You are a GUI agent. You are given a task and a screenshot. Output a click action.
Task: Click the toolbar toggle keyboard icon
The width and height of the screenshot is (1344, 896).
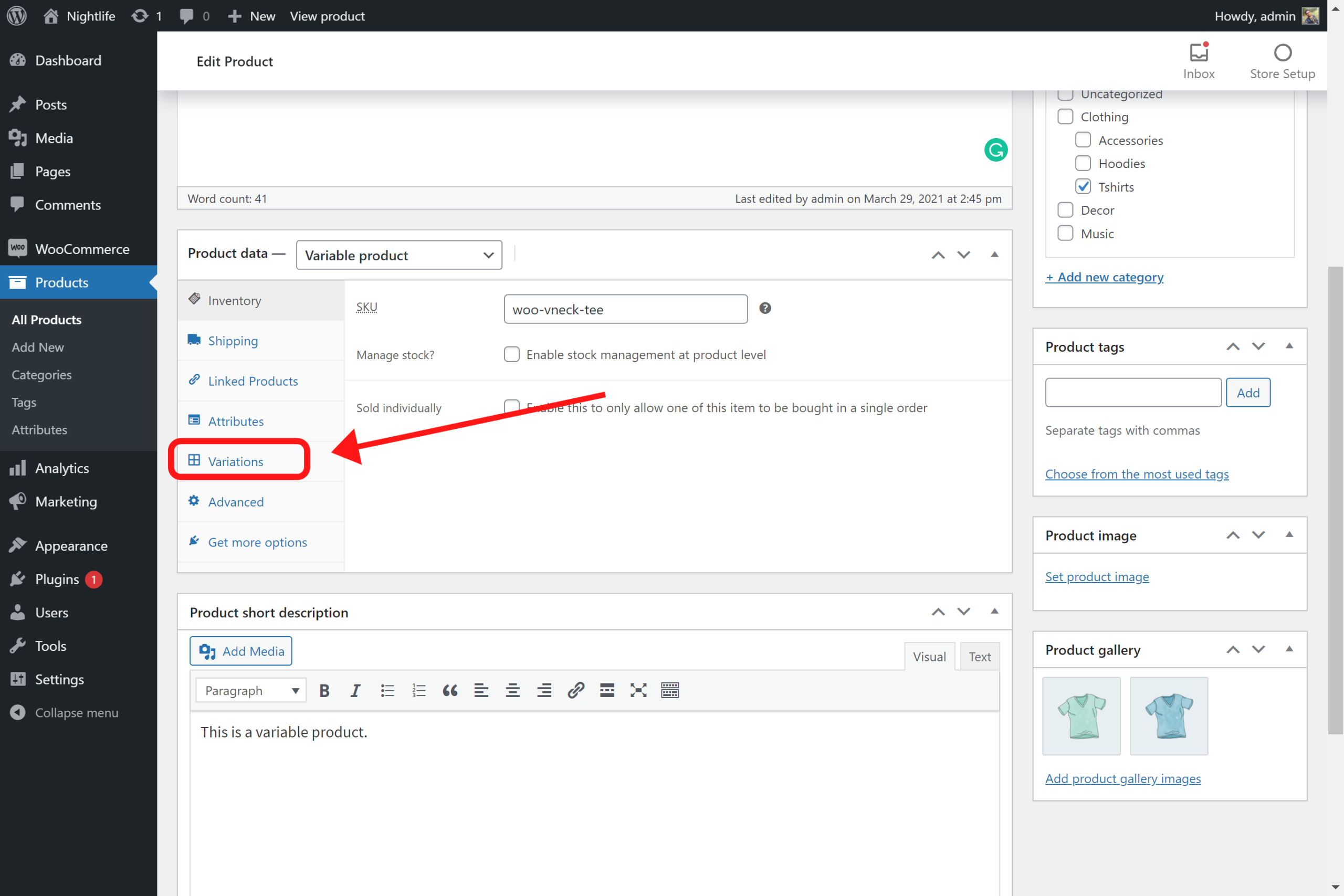[x=670, y=690]
